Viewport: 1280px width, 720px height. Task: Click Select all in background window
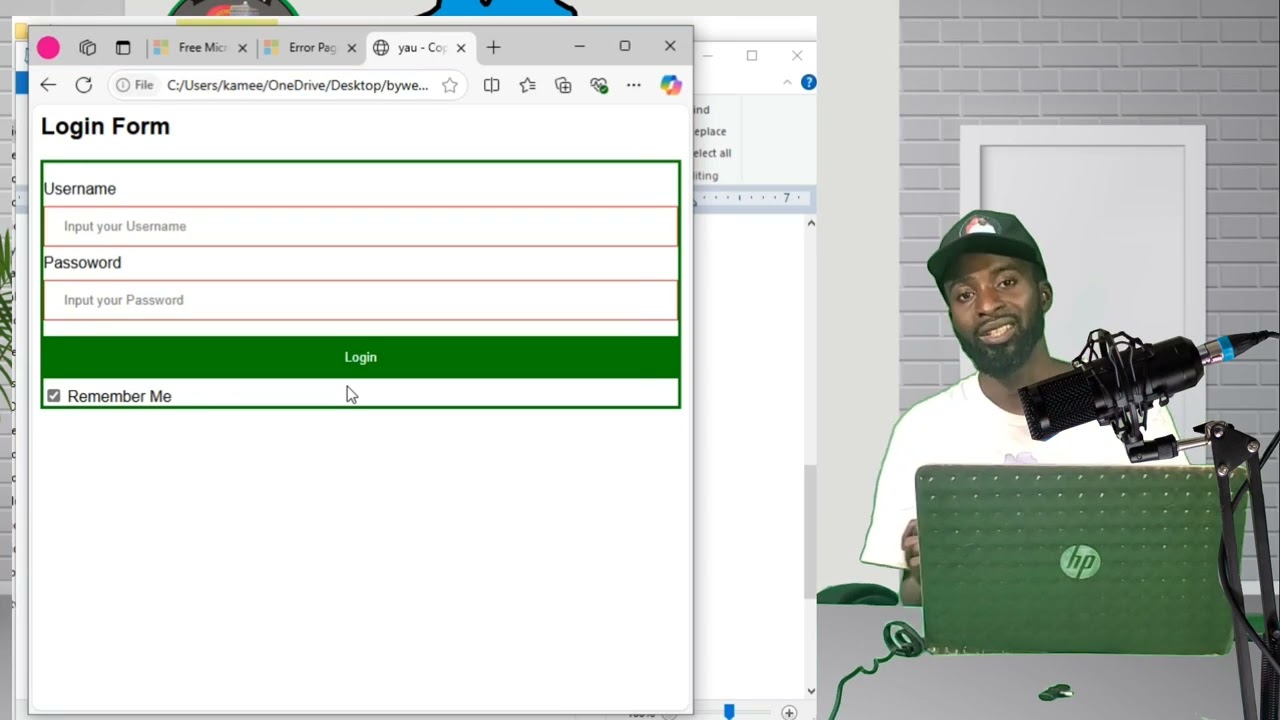pos(712,153)
